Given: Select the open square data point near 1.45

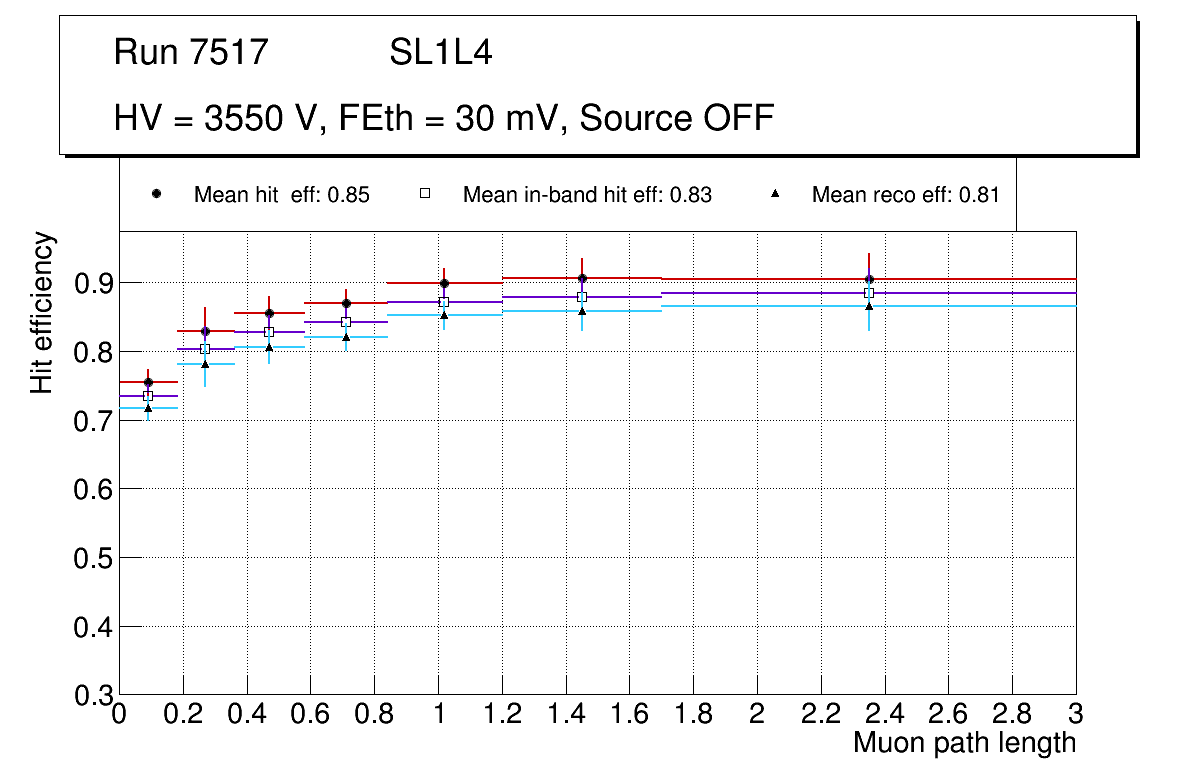Looking at the screenshot, I should tap(582, 297).
